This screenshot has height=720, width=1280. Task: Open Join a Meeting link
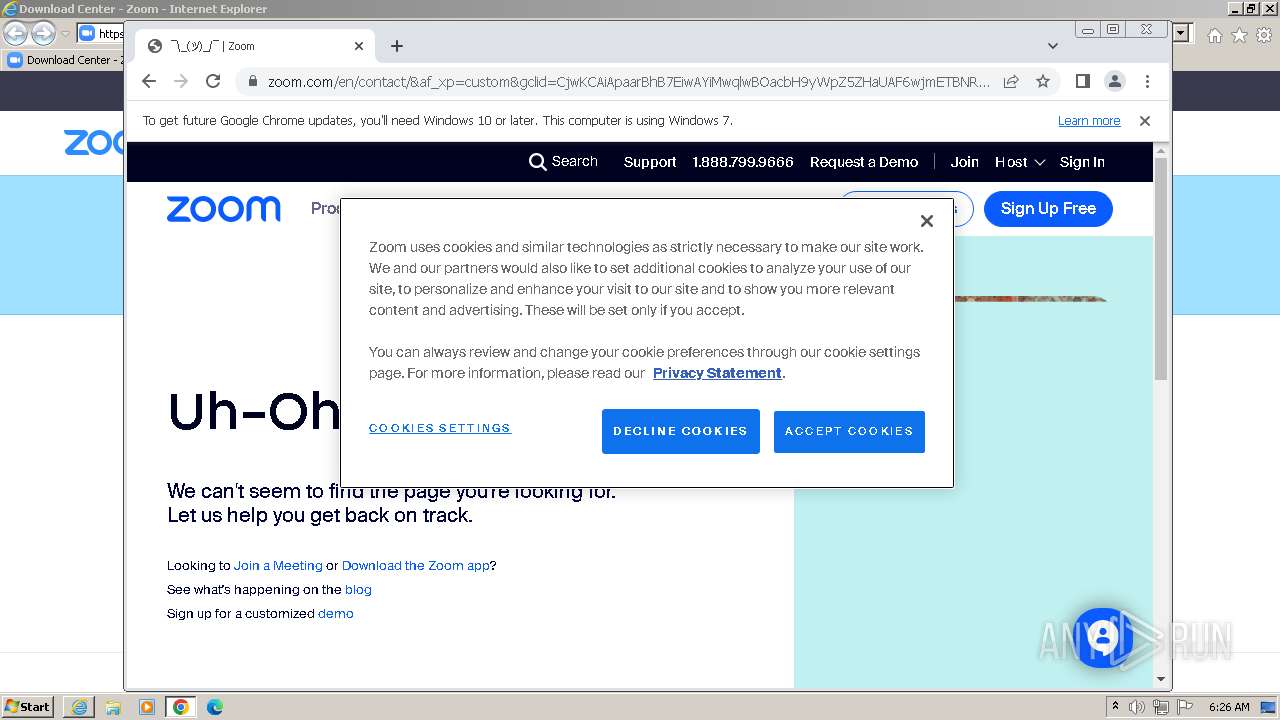278,566
